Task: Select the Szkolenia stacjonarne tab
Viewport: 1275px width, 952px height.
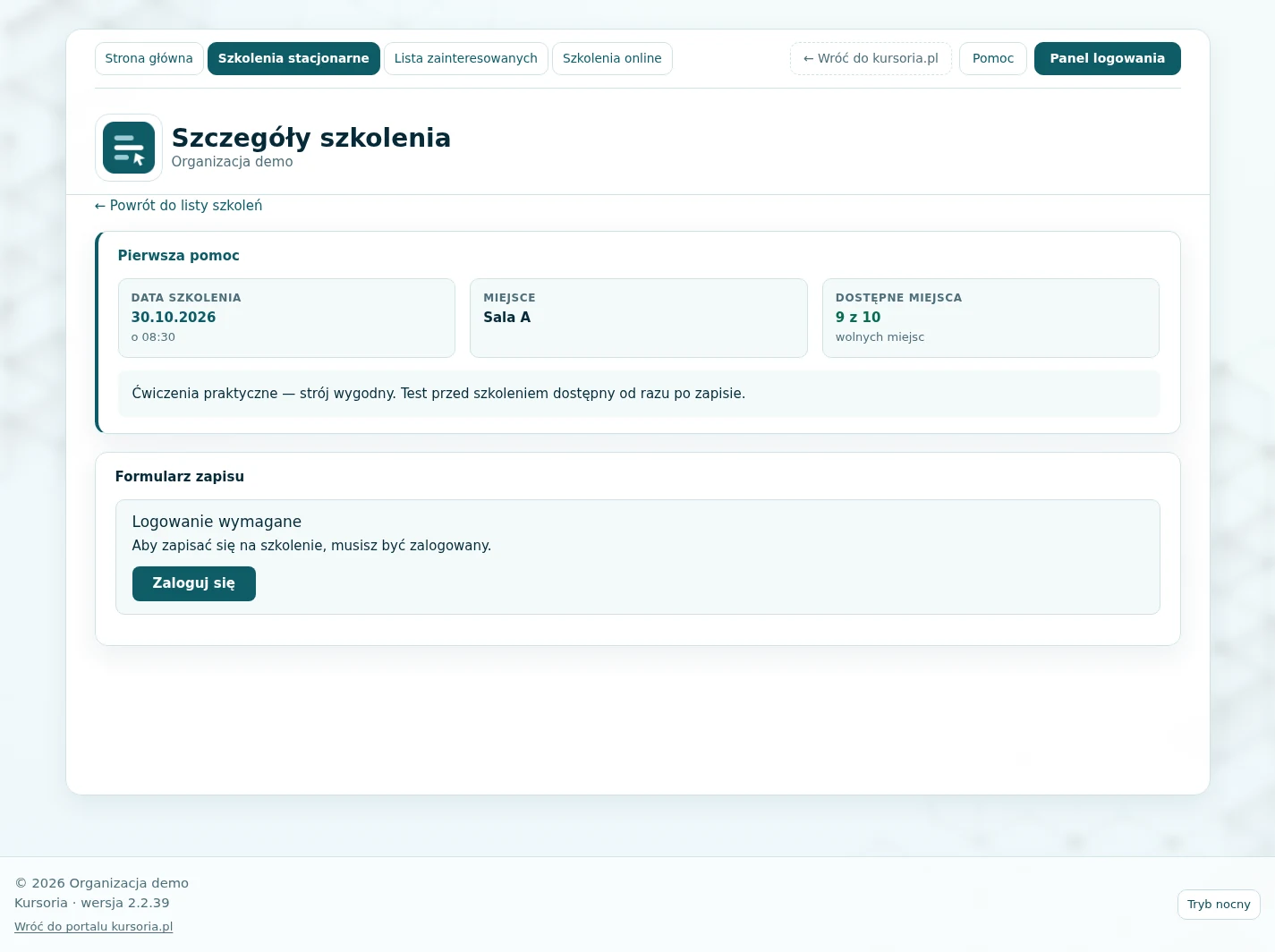Action: pos(293,58)
